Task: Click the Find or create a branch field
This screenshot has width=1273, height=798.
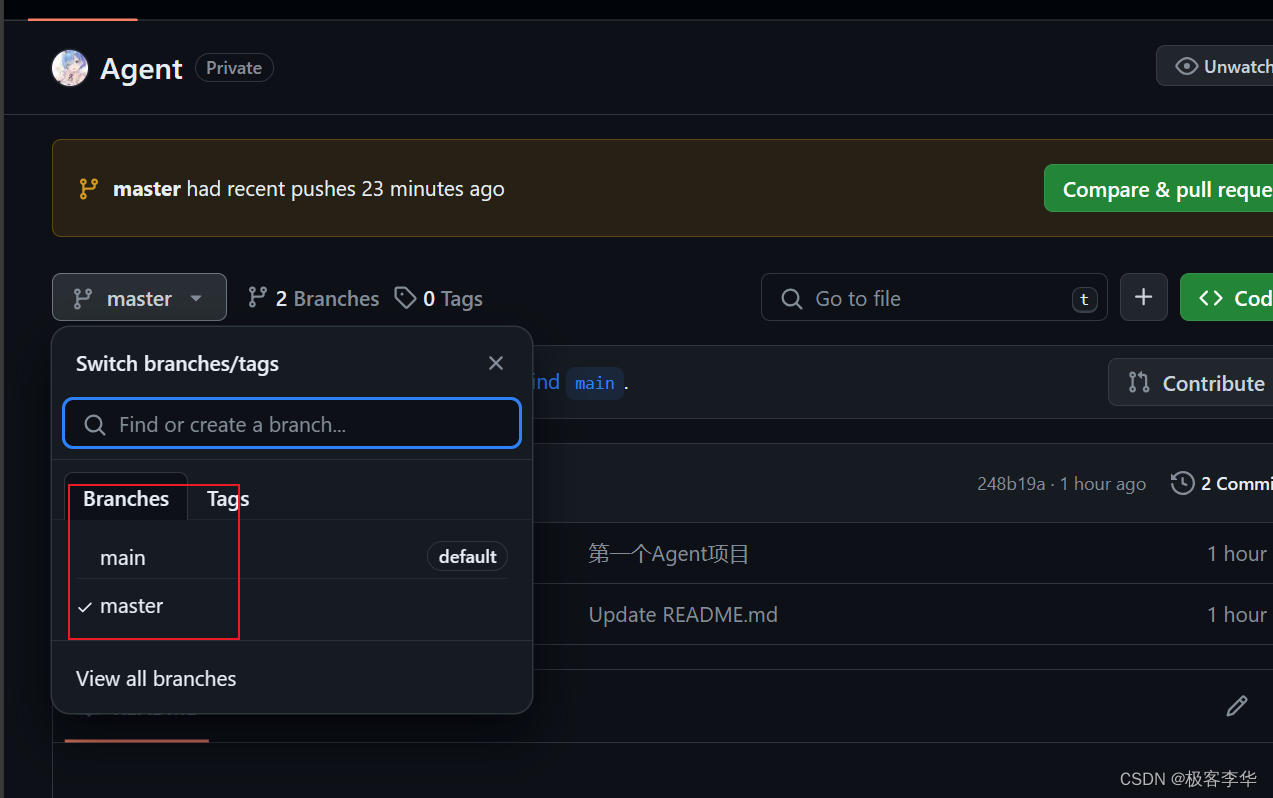Action: coord(292,424)
